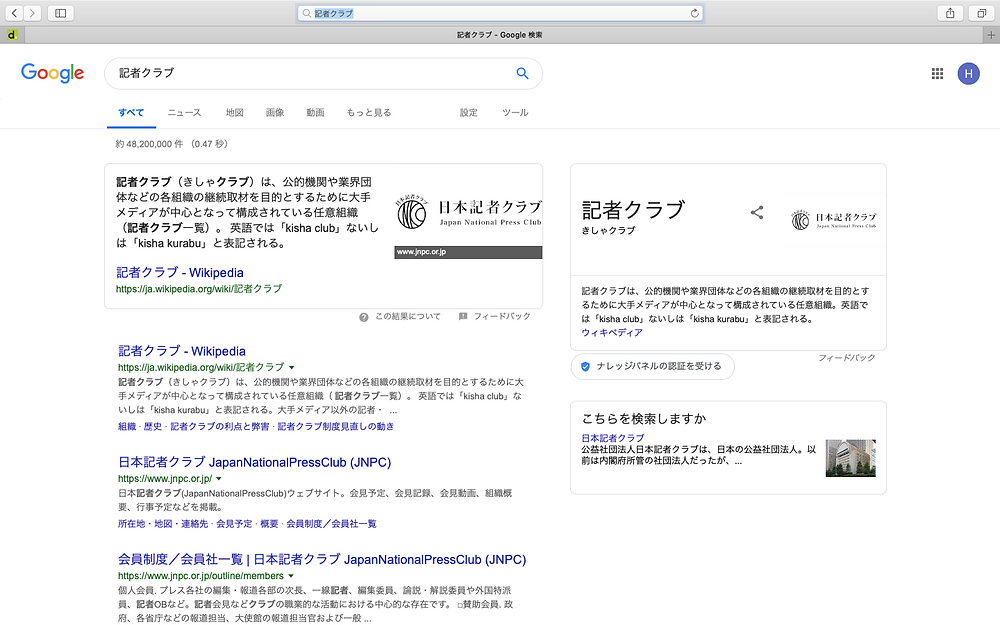The width and height of the screenshot is (1000, 625).
Task: Click 記者クラブ制度見直しの動き sitelink
Action: pos(335,427)
